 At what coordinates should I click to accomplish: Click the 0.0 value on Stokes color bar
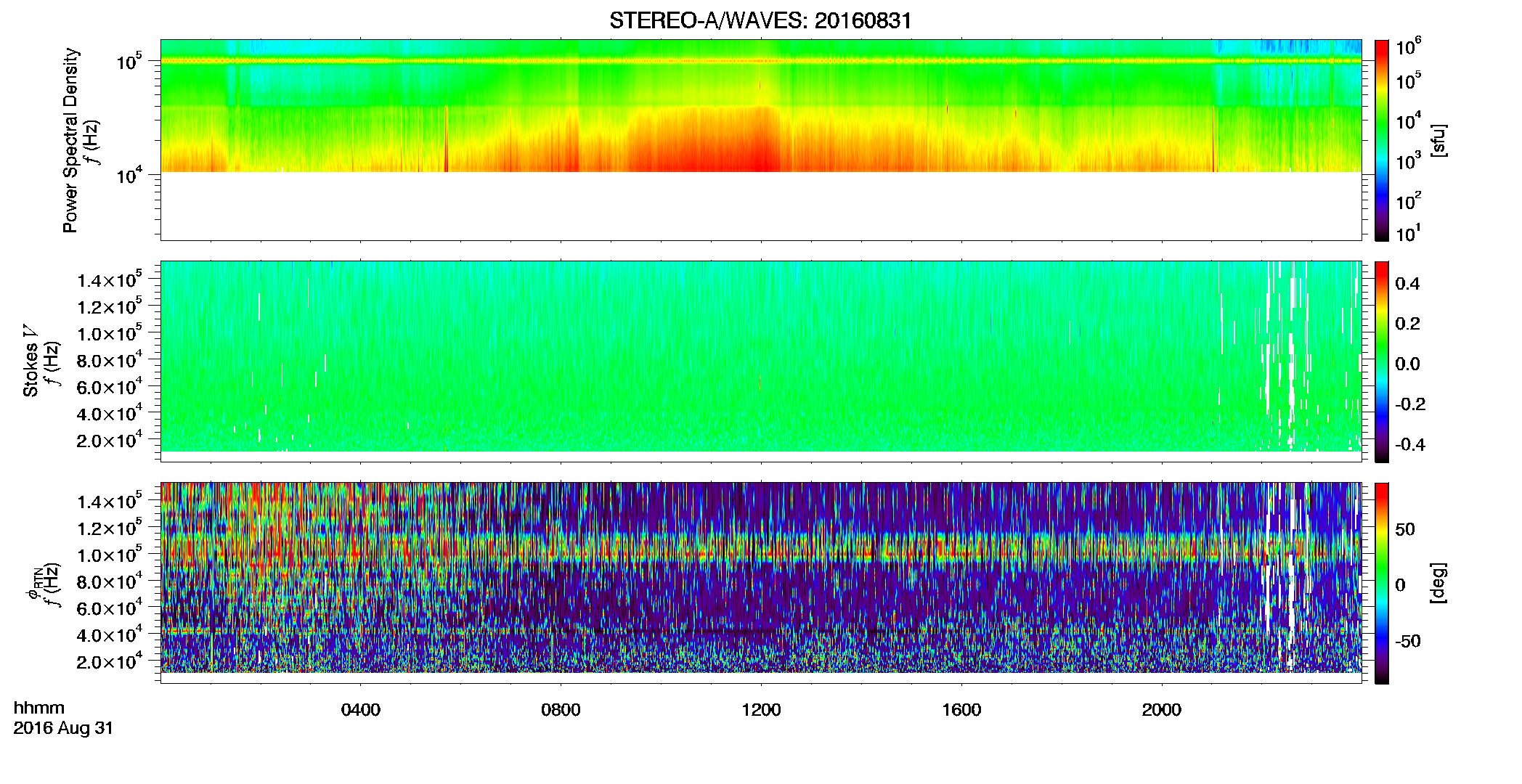pos(1407,364)
